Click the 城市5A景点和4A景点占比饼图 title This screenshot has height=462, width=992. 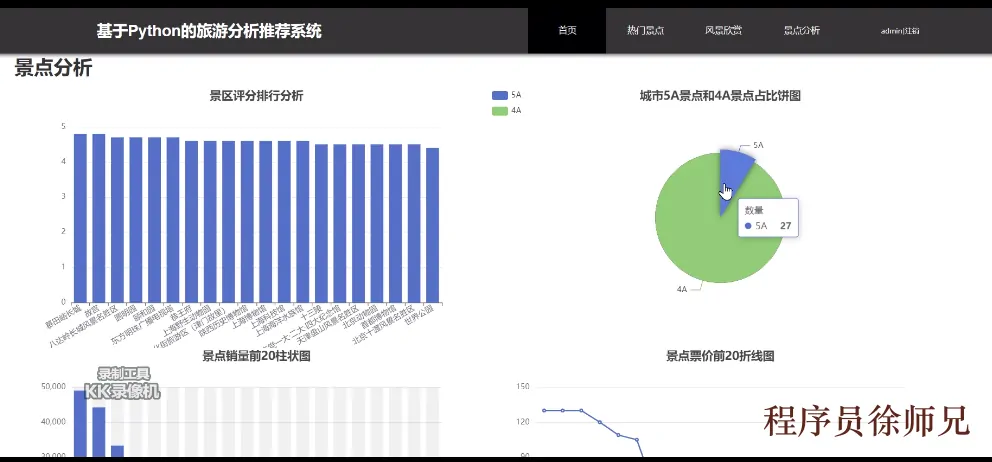[x=720, y=96]
